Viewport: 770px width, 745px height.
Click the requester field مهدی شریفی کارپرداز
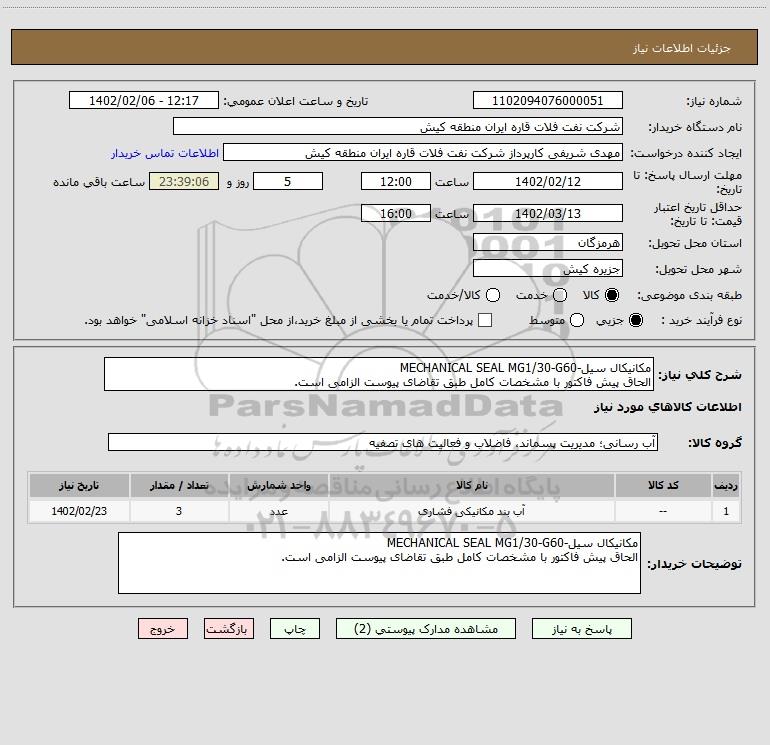point(423,152)
